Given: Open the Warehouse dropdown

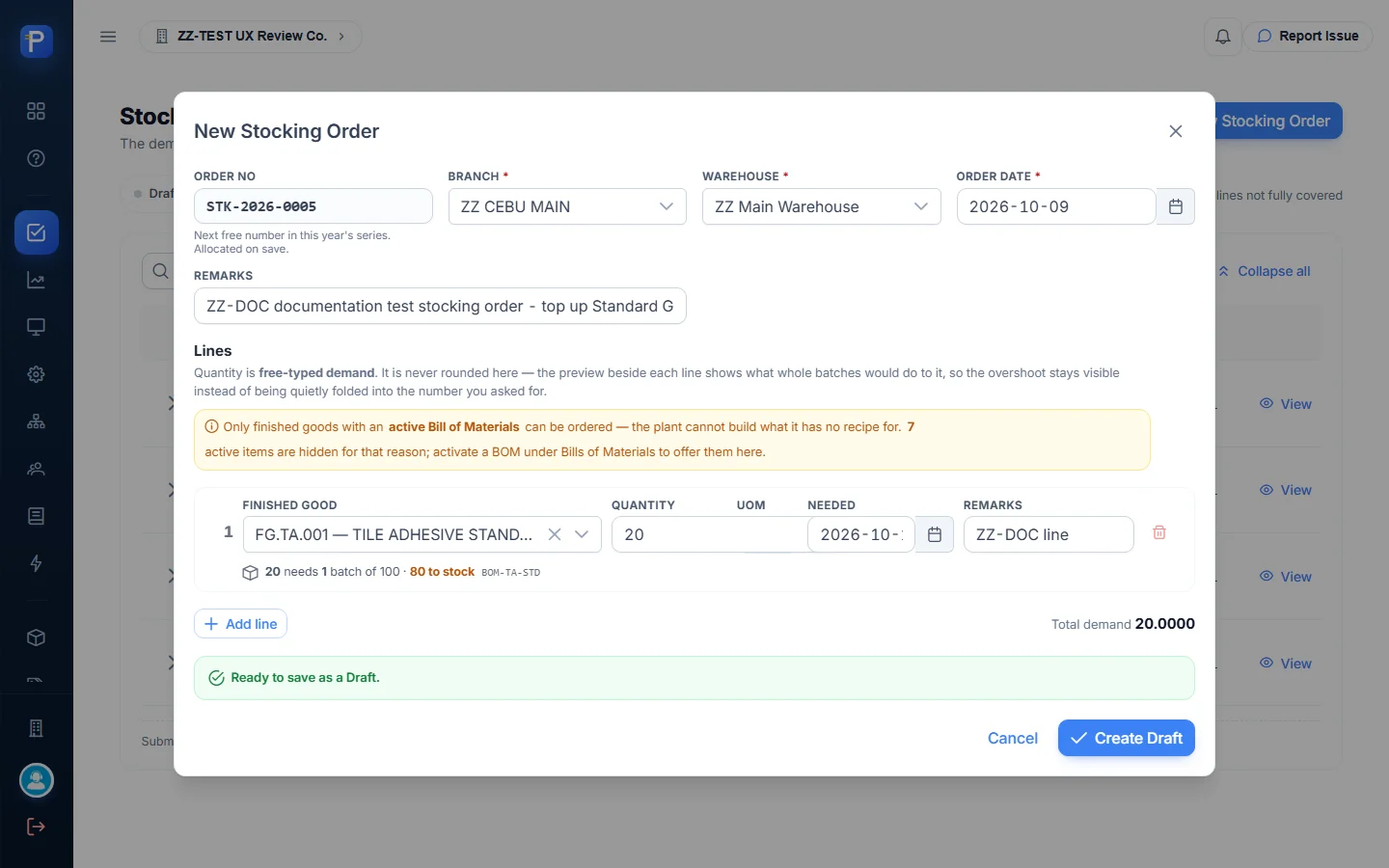Looking at the screenshot, I should click(822, 206).
